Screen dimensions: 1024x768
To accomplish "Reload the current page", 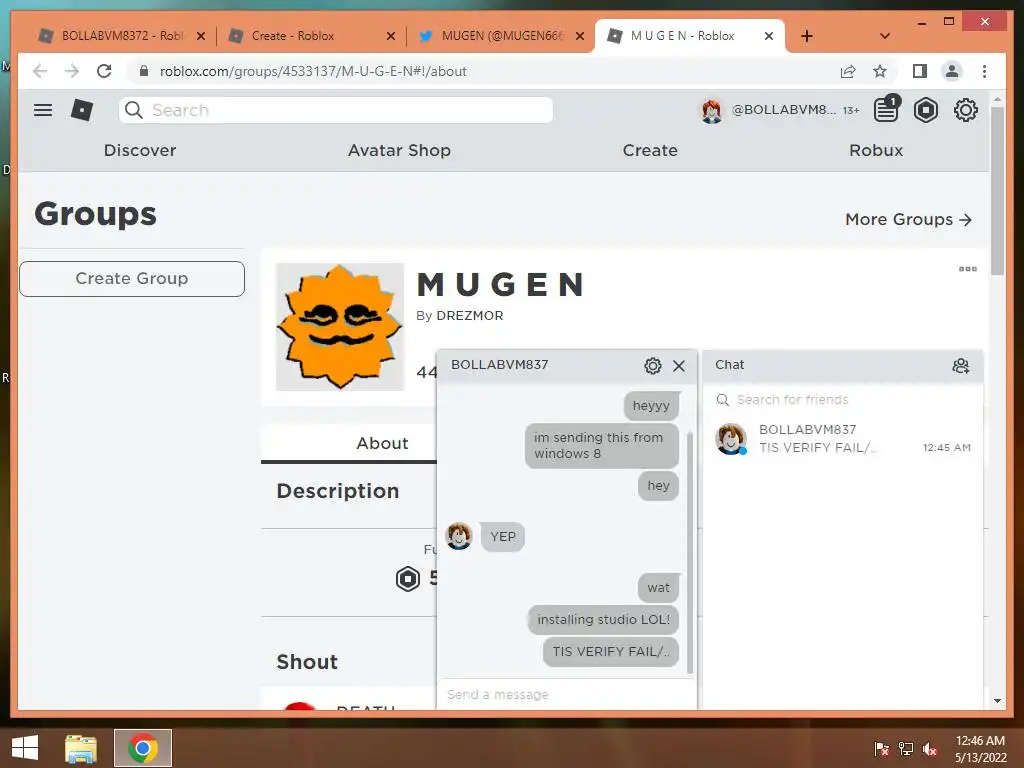I will coord(104,71).
